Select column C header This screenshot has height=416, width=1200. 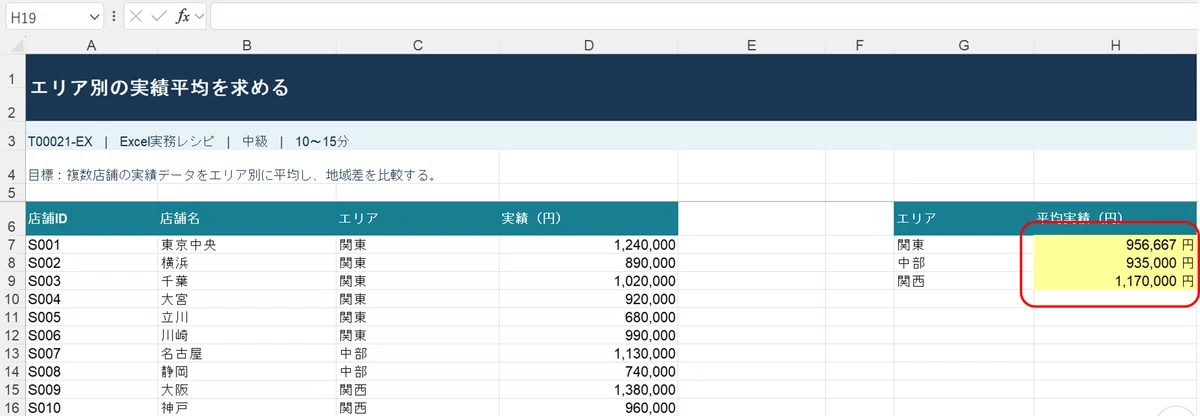click(x=417, y=45)
